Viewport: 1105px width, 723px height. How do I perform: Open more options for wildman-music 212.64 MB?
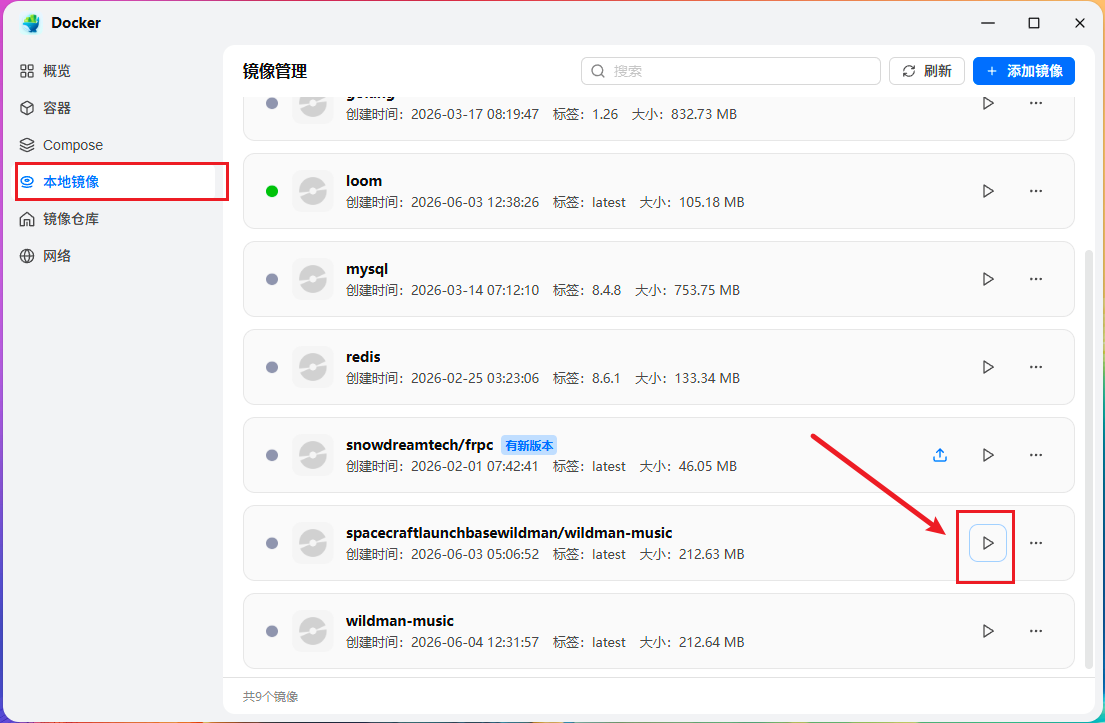[1035, 631]
